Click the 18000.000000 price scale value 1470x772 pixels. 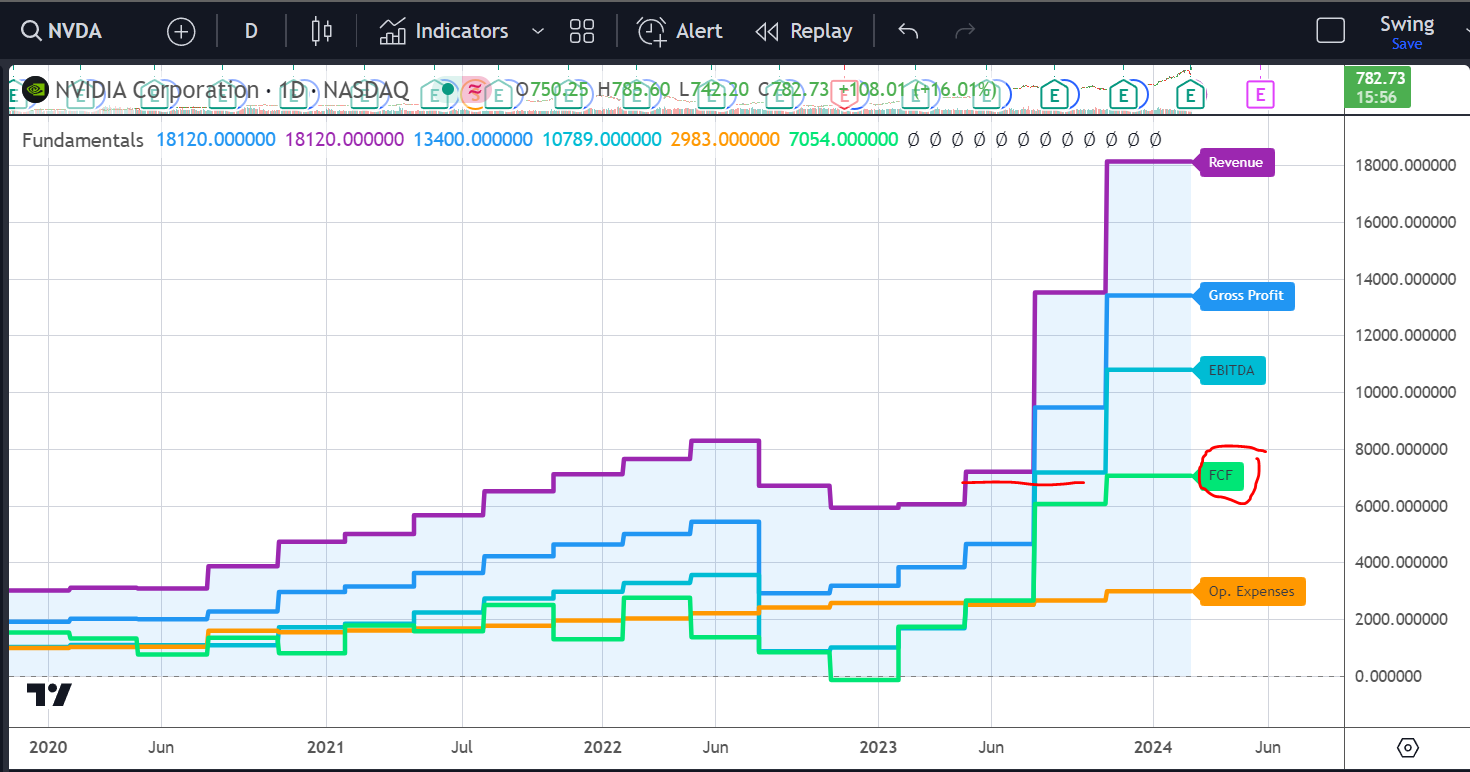pos(1405,165)
